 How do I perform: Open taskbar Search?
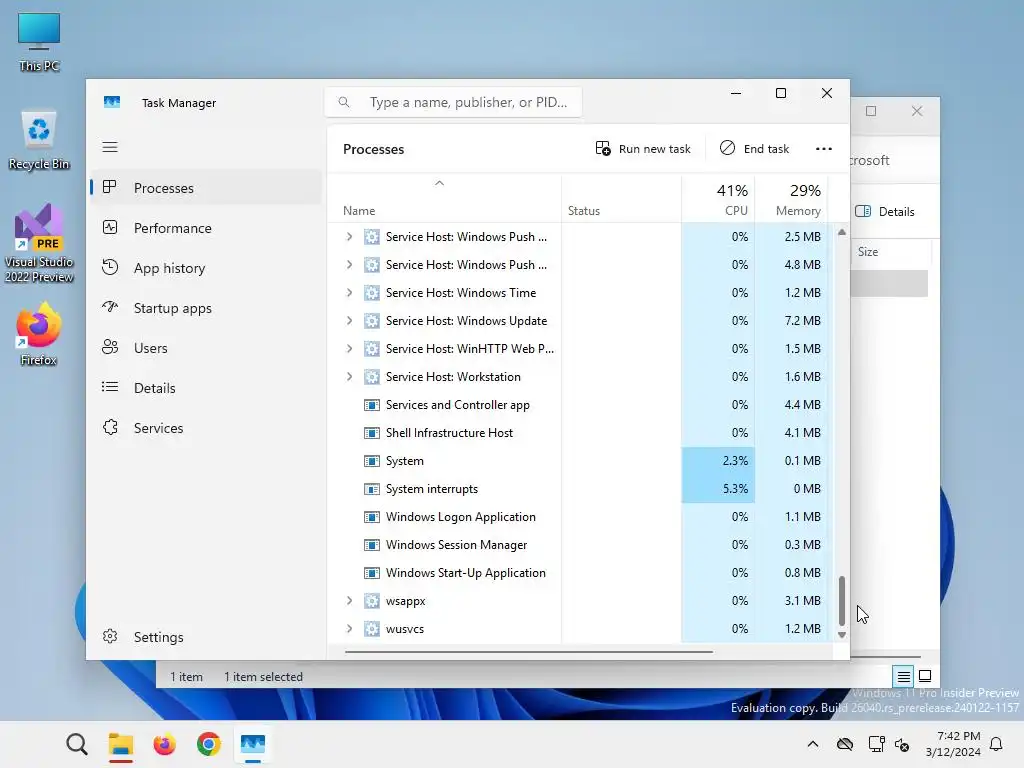76,744
